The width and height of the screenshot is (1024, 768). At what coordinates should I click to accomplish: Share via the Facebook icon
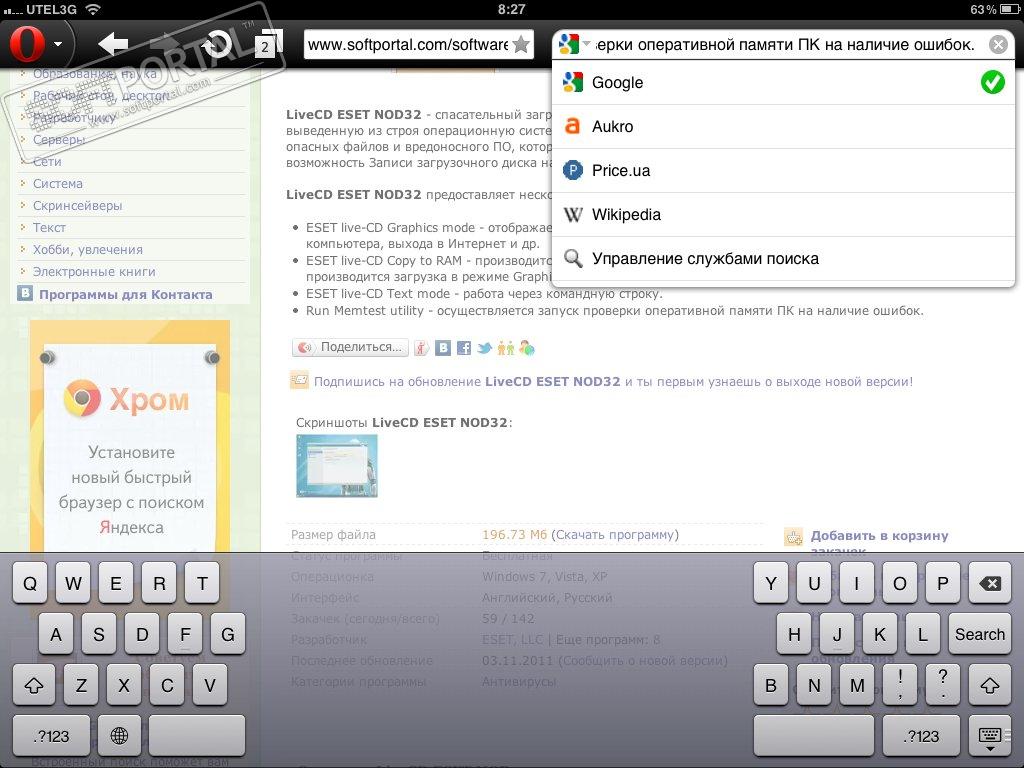pyautogui.click(x=464, y=348)
